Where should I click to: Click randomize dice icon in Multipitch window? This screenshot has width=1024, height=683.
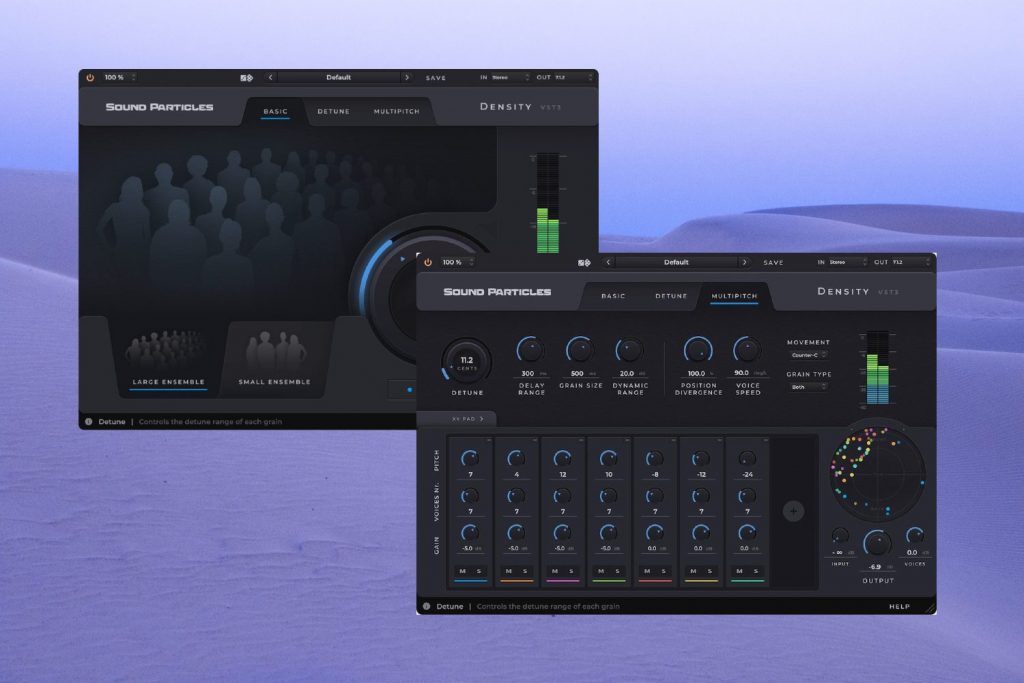pyautogui.click(x=584, y=262)
